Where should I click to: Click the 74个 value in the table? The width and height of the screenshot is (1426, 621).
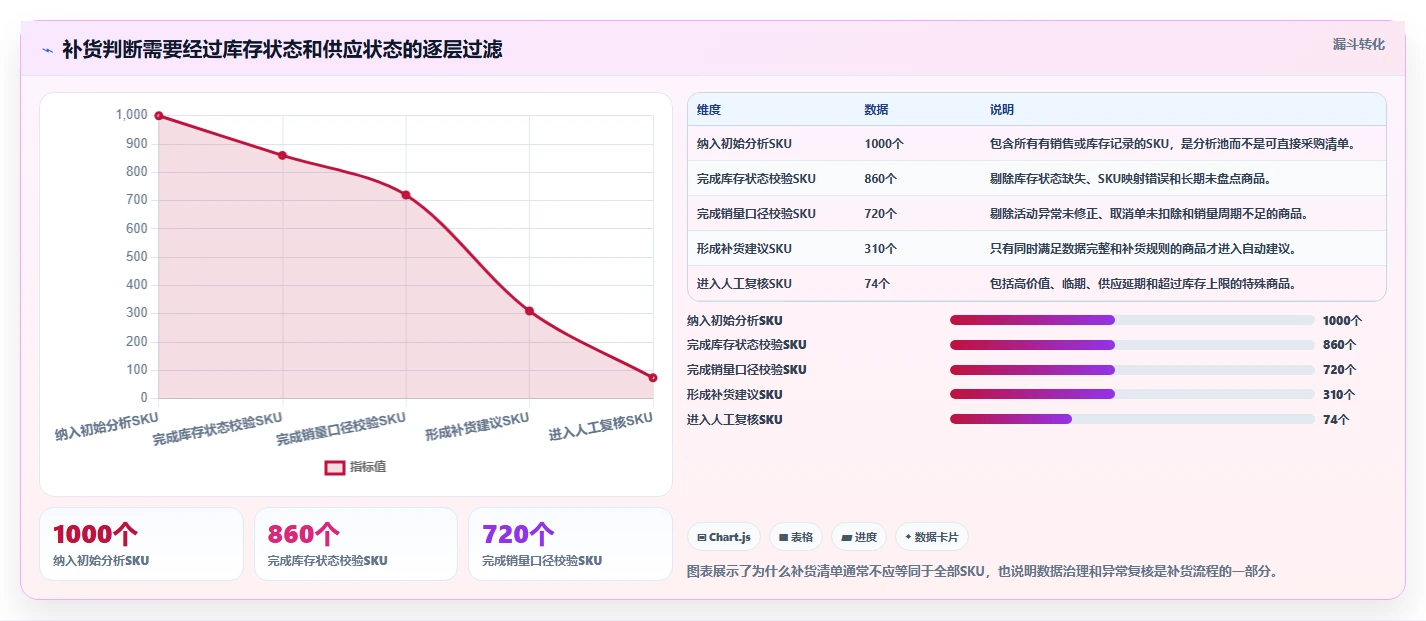coord(877,284)
